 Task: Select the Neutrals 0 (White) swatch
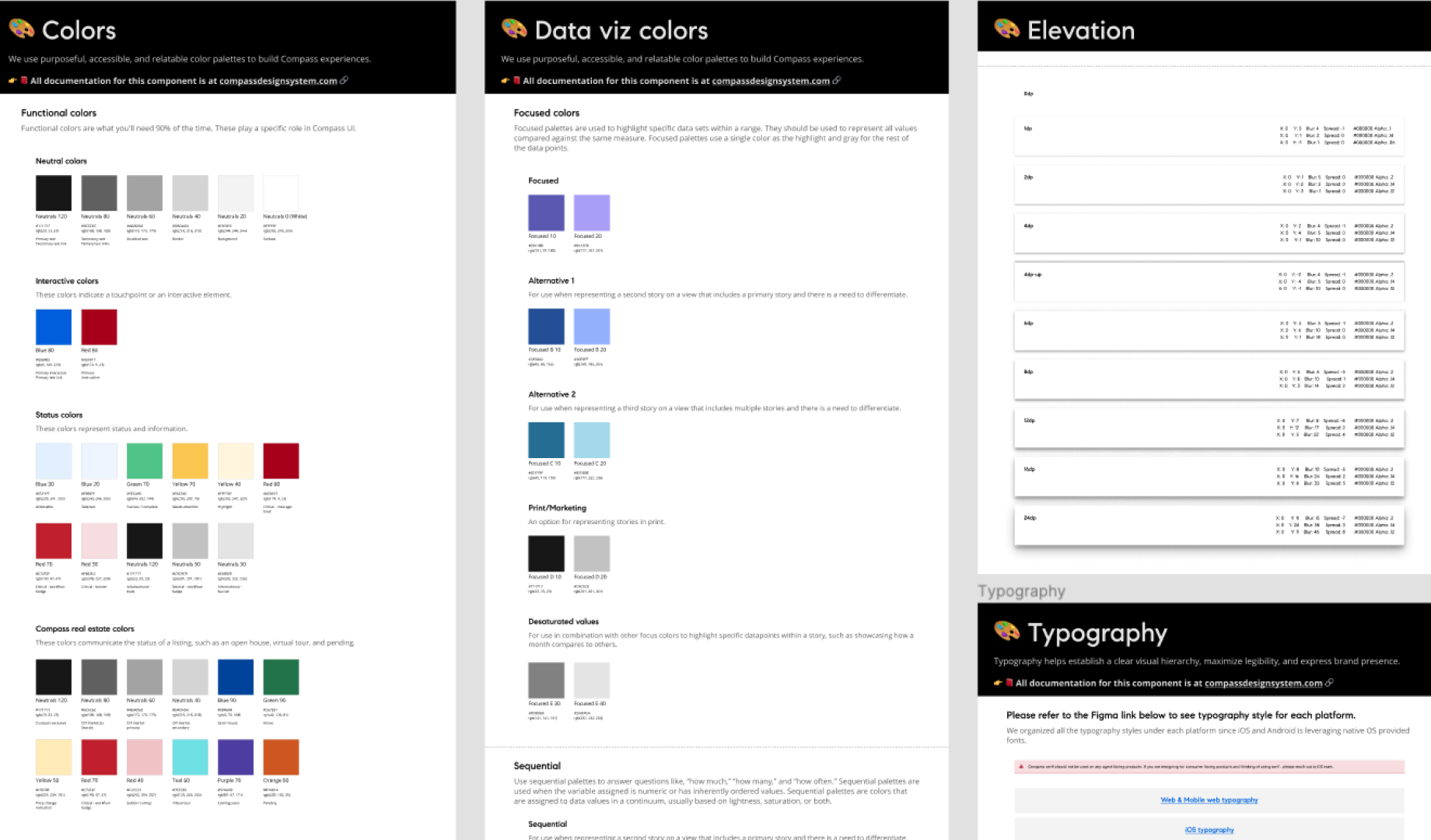[x=281, y=193]
